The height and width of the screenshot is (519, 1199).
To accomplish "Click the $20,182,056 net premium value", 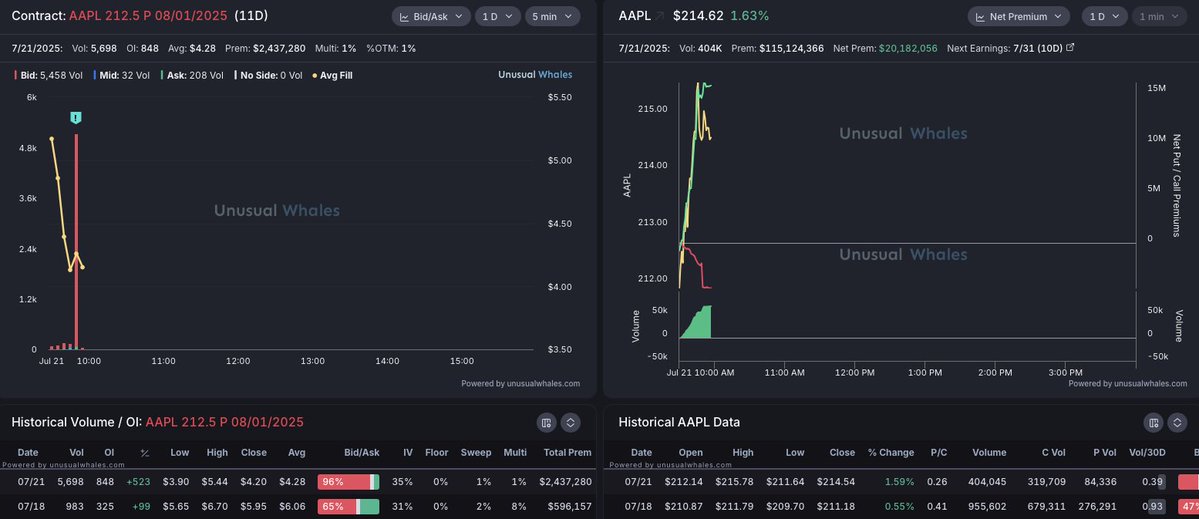I will click(x=908, y=47).
